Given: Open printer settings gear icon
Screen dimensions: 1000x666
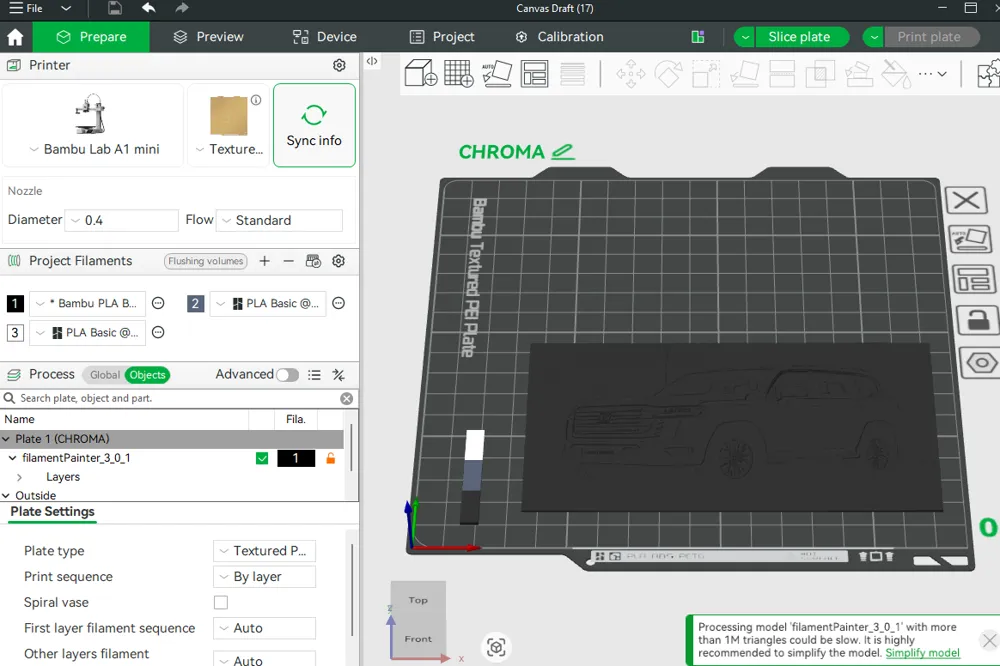Looking at the screenshot, I should [x=339, y=65].
